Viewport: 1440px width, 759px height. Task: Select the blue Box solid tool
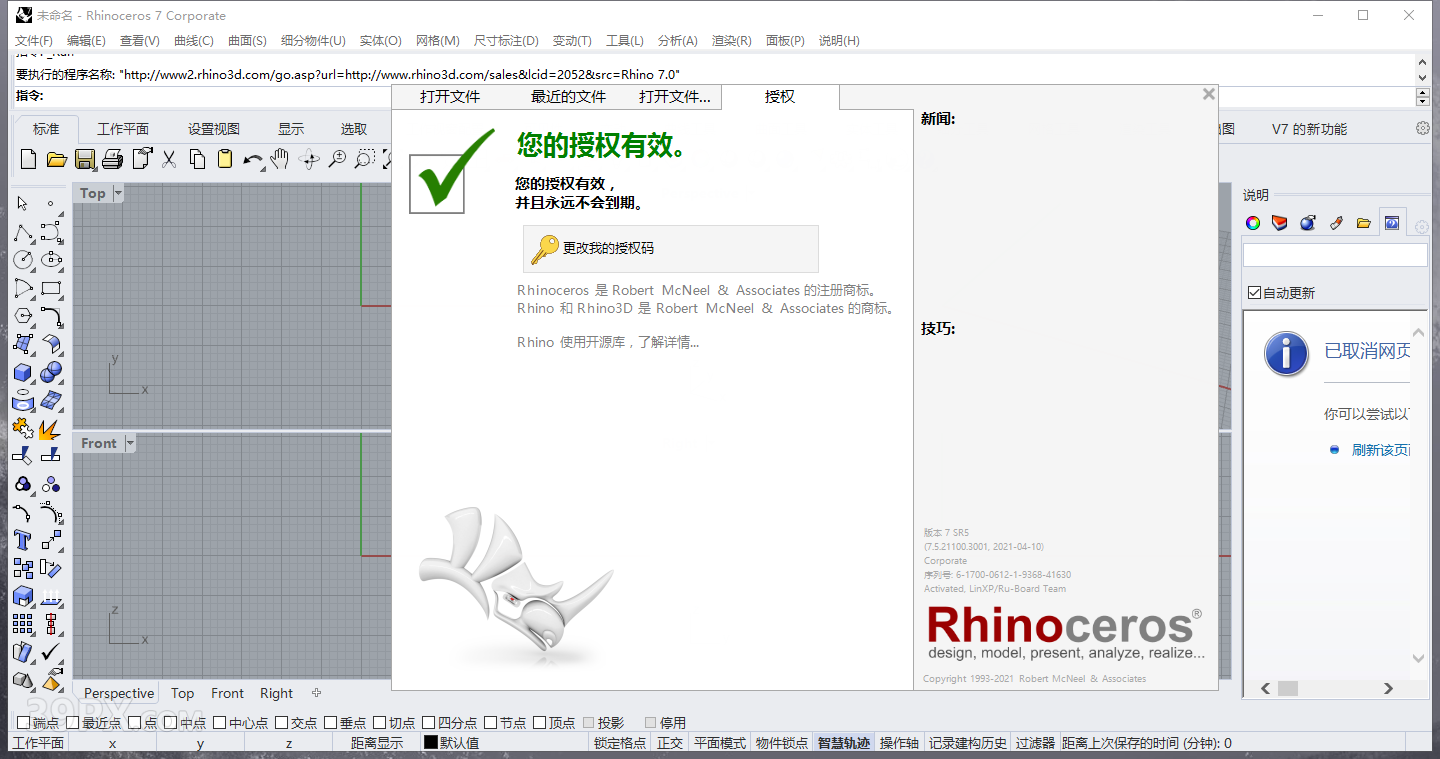pyautogui.click(x=23, y=372)
